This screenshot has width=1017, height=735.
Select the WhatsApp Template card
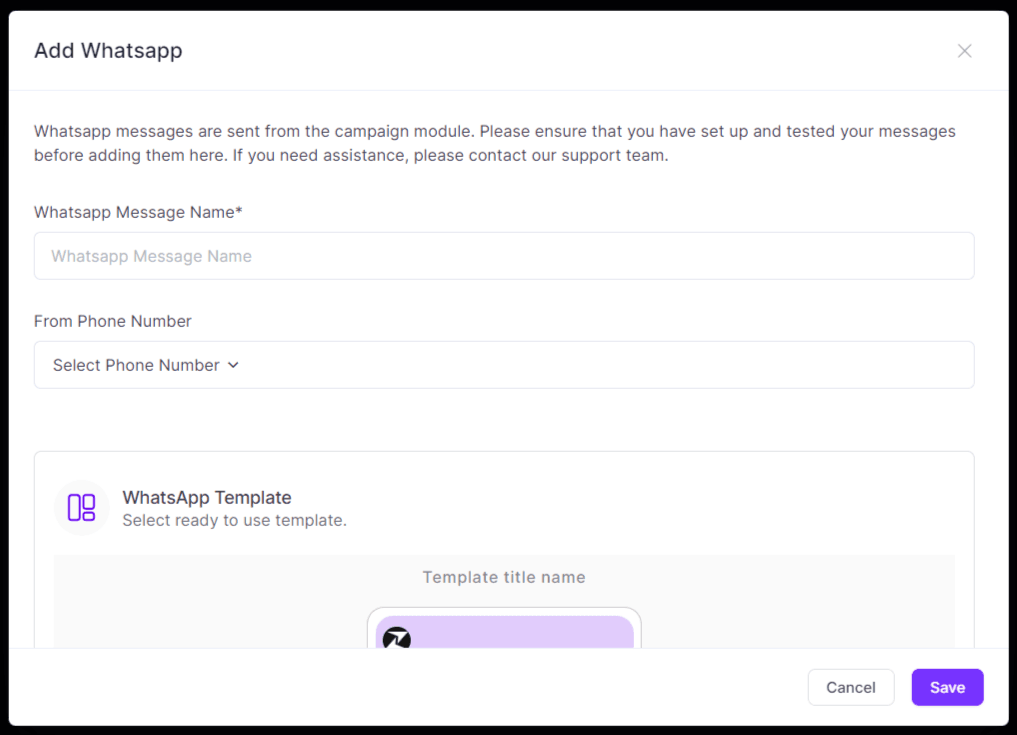(x=504, y=508)
